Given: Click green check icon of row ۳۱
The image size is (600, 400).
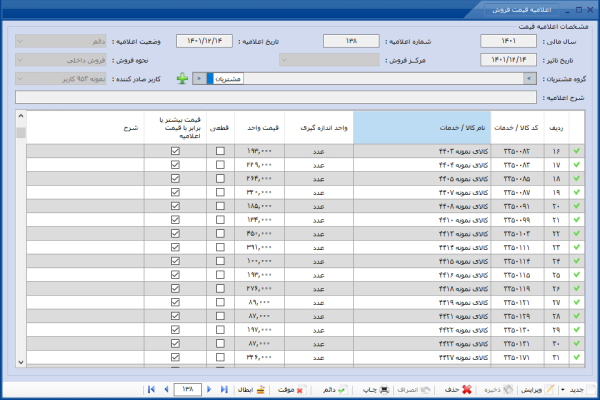Looking at the screenshot, I should (577, 357).
